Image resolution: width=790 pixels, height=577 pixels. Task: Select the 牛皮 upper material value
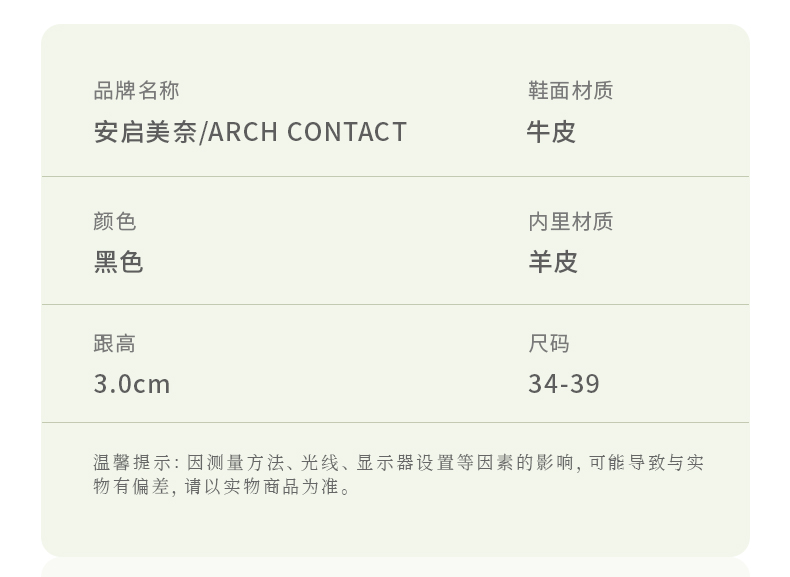(551, 132)
